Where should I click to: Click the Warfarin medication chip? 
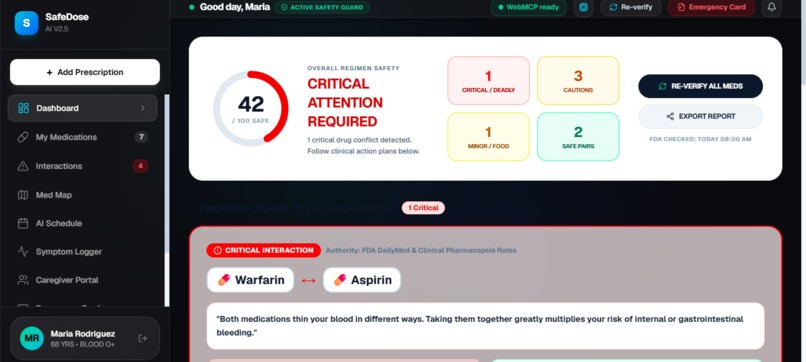click(250, 280)
